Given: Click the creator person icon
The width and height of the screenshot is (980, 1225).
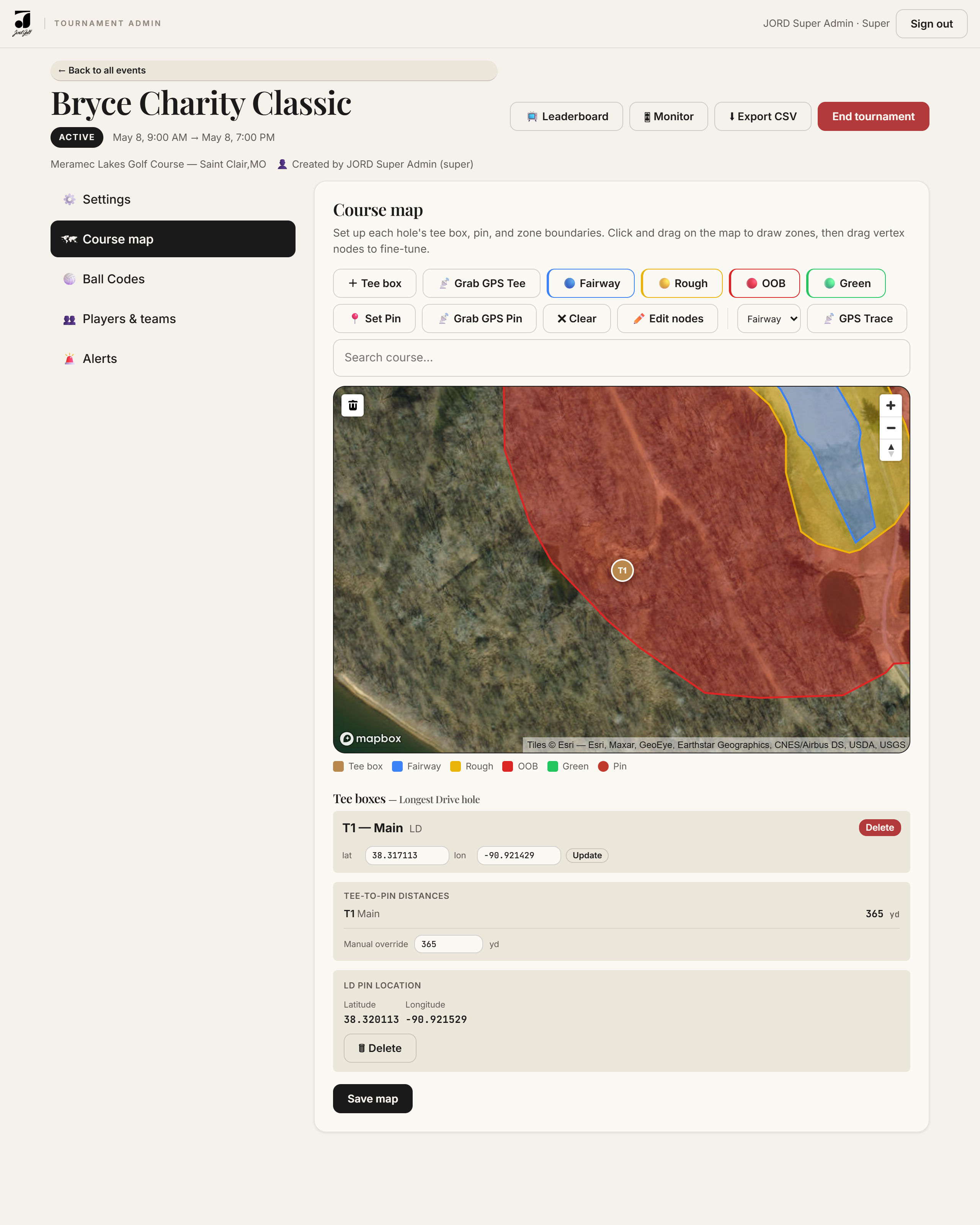Looking at the screenshot, I should [x=282, y=164].
